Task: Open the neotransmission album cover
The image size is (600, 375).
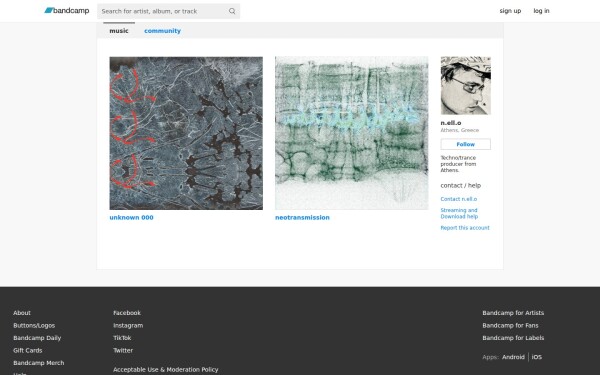Action: pyautogui.click(x=352, y=133)
